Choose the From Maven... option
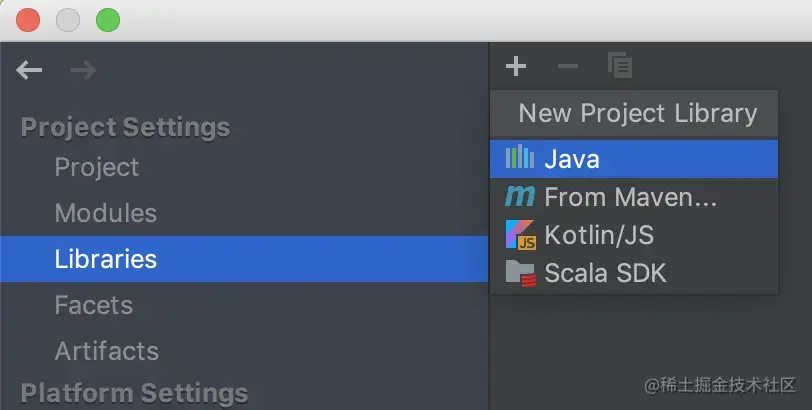The image size is (812, 410). coord(630,197)
